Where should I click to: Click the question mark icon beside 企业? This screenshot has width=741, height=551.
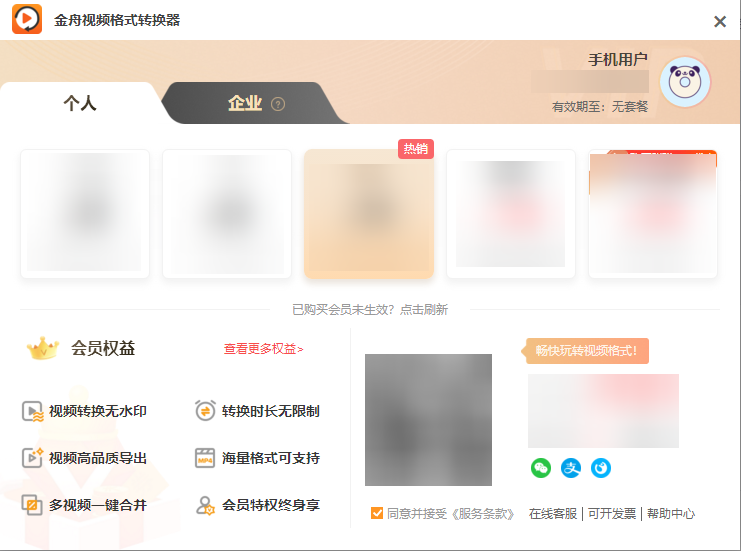click(278, 104)
